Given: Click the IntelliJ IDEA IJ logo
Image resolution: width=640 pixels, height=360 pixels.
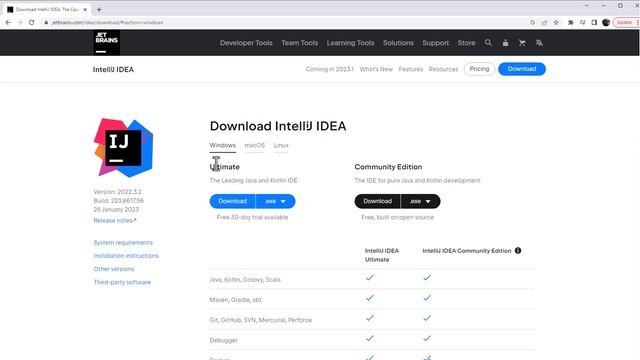Looking at the screenshot, I should 123,148.
